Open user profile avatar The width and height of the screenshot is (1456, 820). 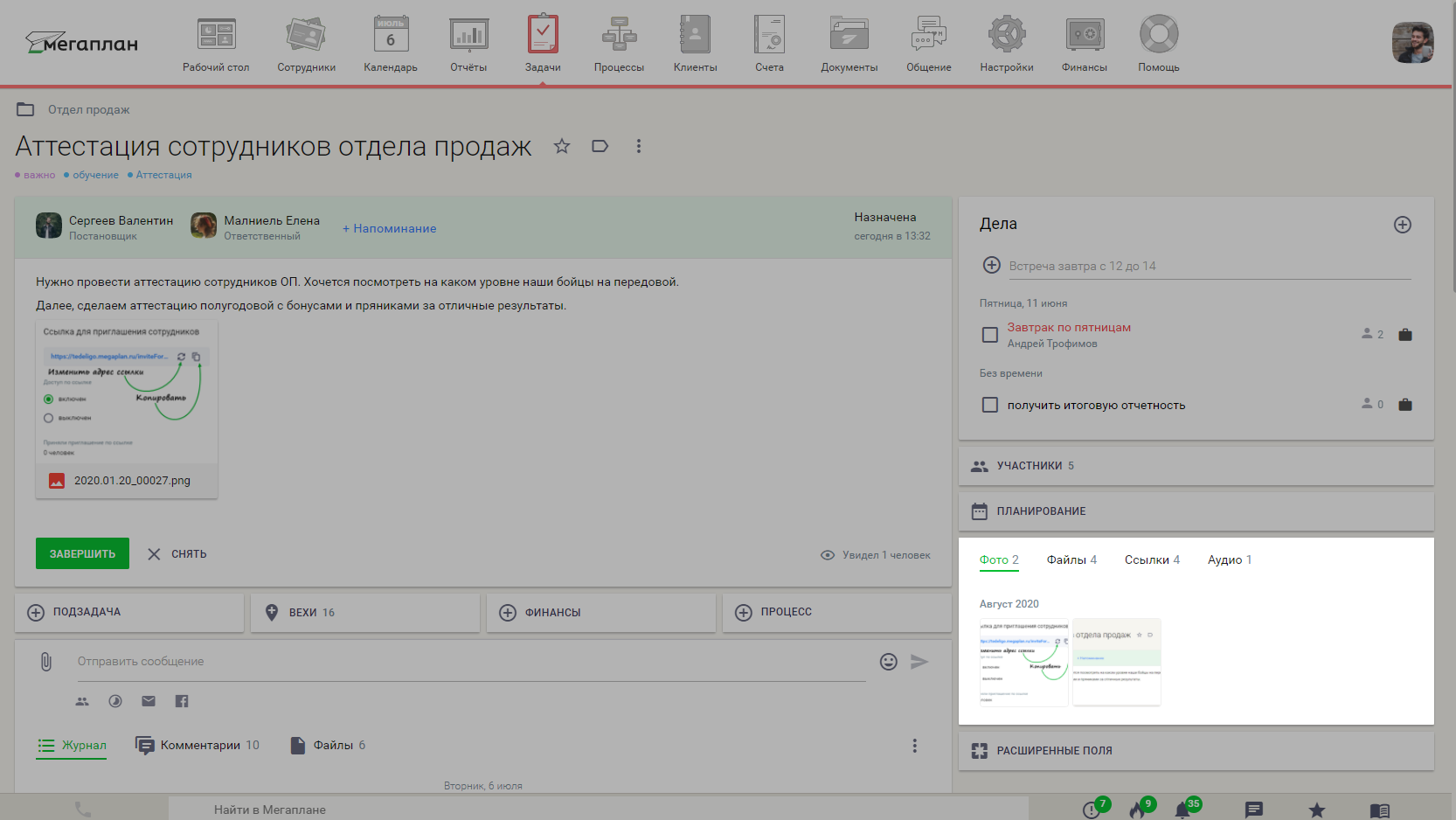pos(1412,43)
